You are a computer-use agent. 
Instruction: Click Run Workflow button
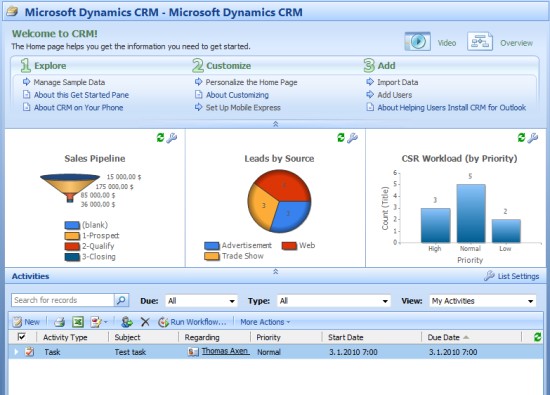click(x=192, y=322)
